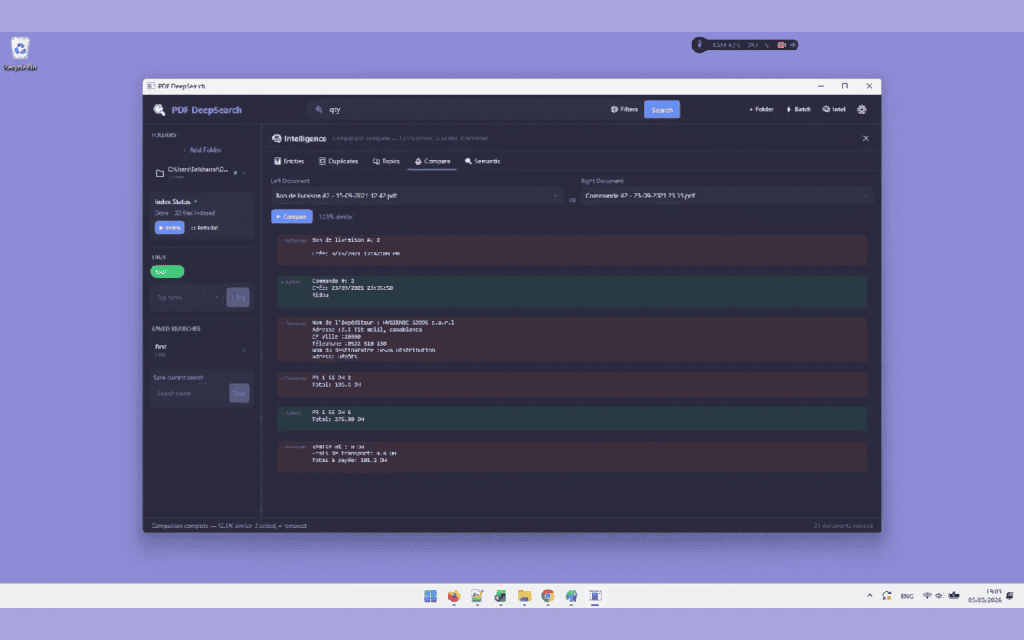Click the blue Compare button
The width and height of the screenshot is (1024, 640).
click(292, 217)
